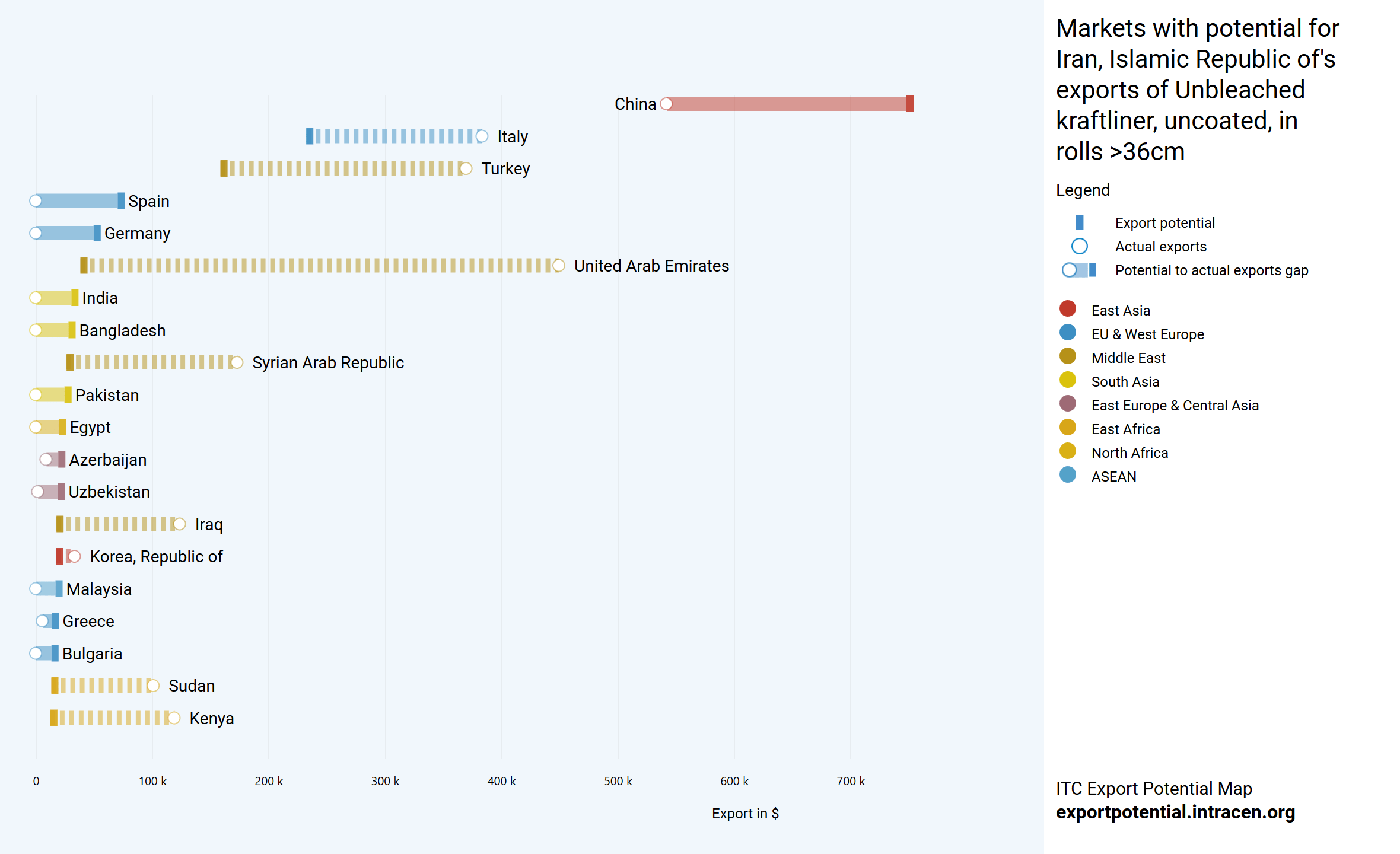
Task: Click the Kenya country label
Action: coord(211,719)
